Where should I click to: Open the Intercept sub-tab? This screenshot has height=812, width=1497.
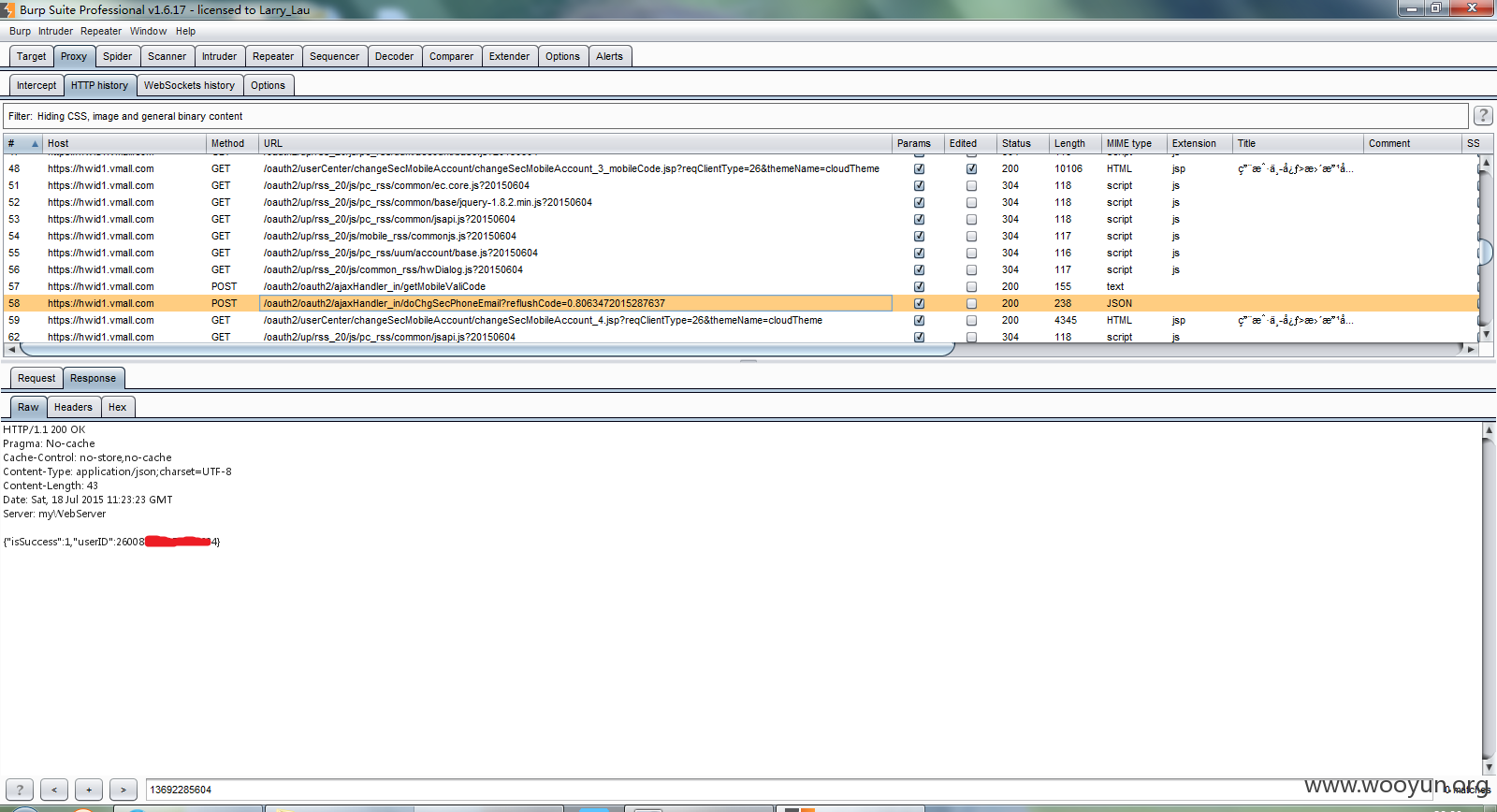click(36, 85)
